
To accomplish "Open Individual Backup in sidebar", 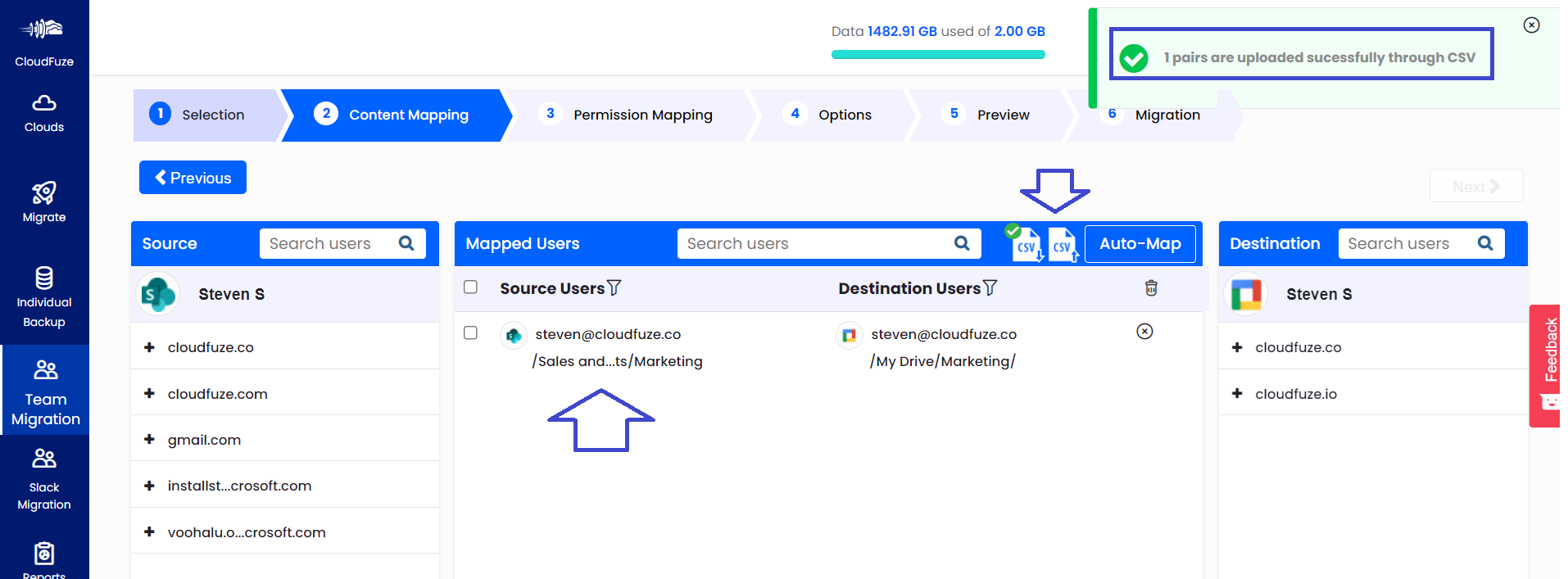I will 44,296.
